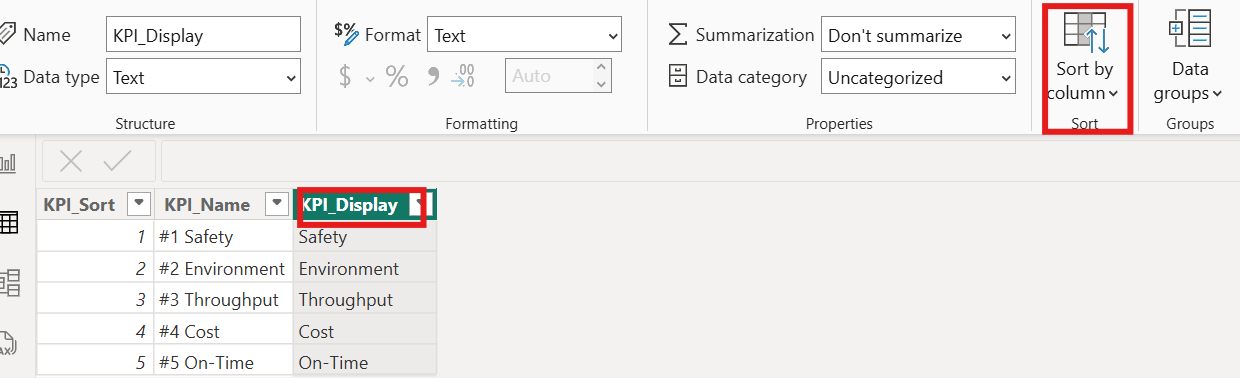The height and width of the screenshot is (378, 1240).
Task: Select the cell '#2 Environment'
Action: tap(224, 268)
